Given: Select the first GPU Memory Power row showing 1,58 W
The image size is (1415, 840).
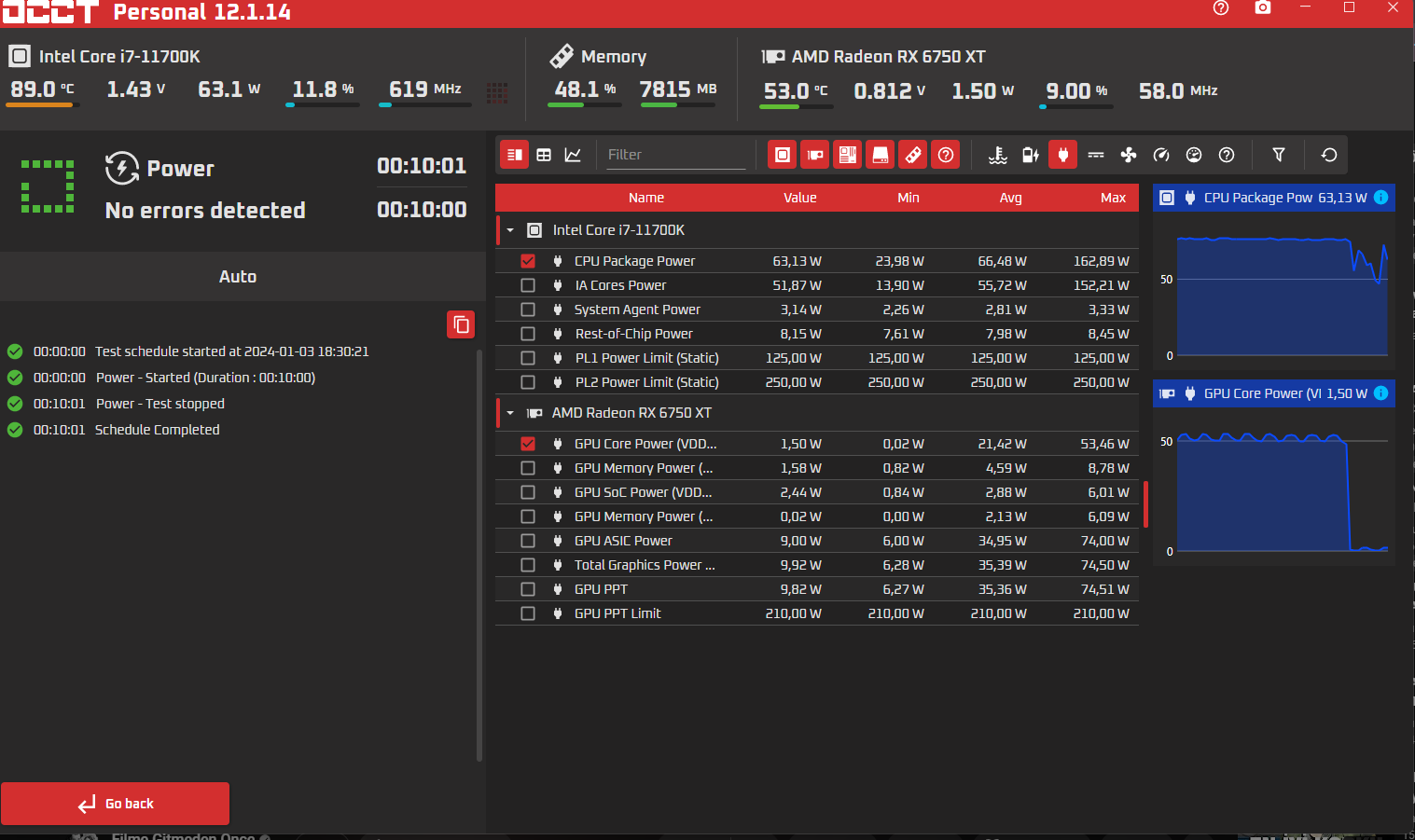Looking at the screenshot, I should click(x=817, y=468).
